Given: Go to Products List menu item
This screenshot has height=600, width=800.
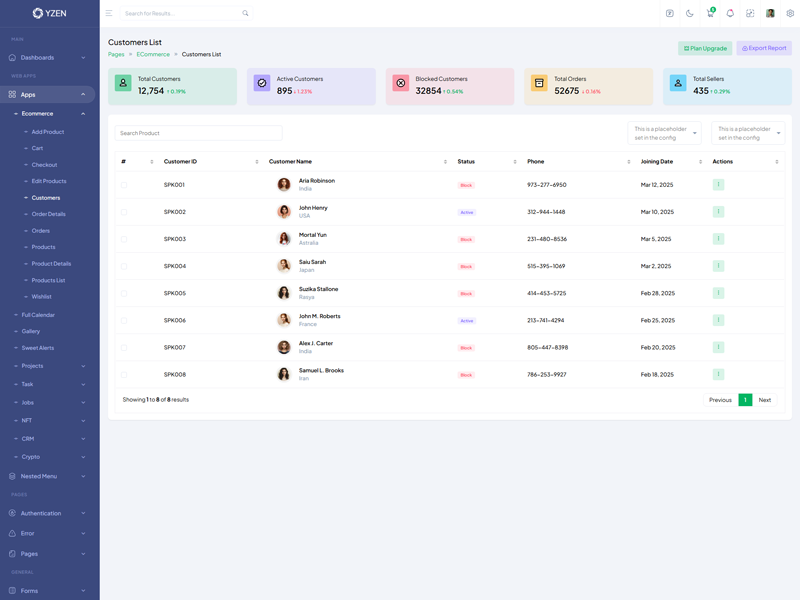Looking at the screenshot, I should click(x=48, y=280).
